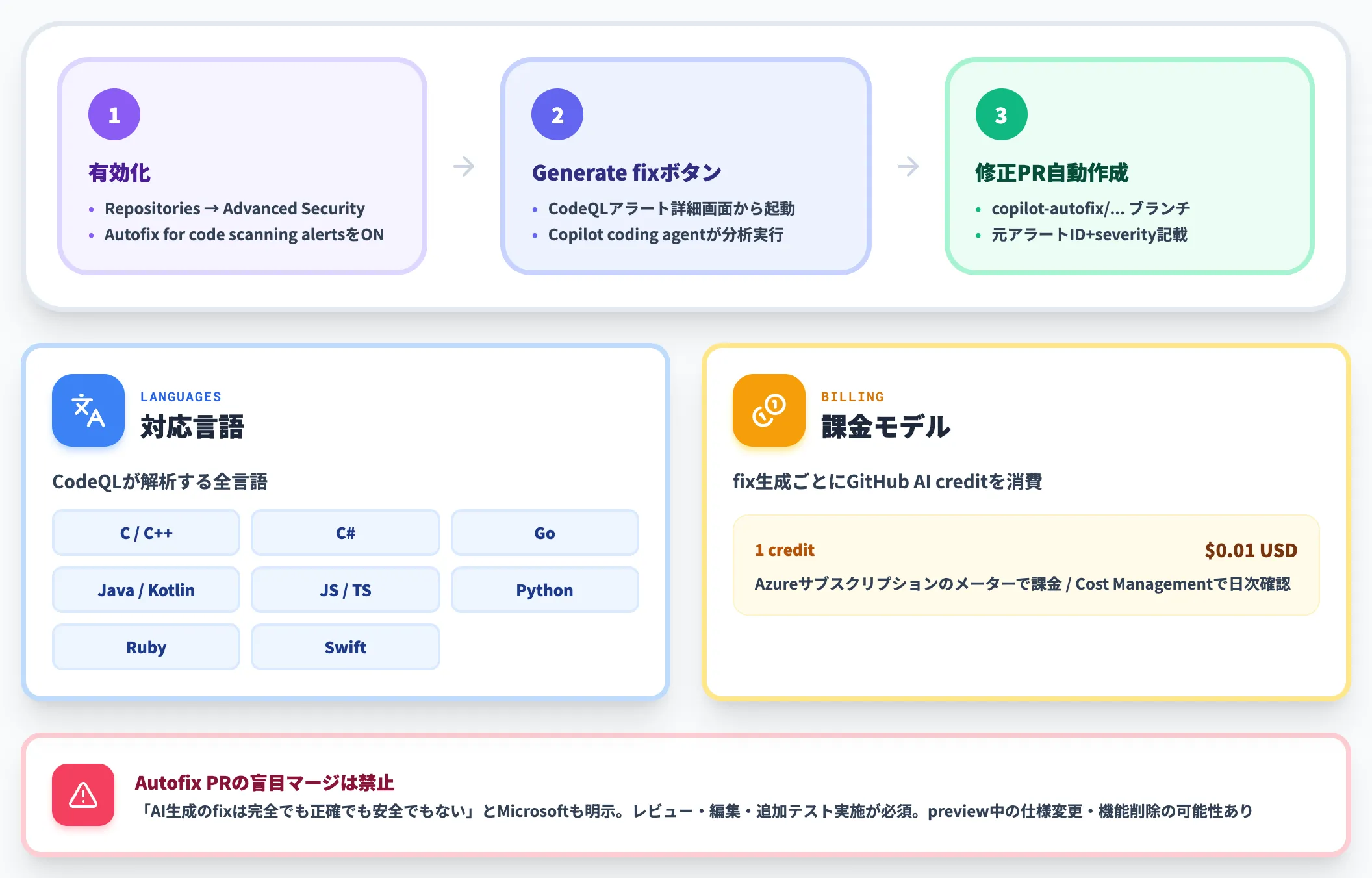The width and height of the screenshot is (1372, 878).
Task: Click 'fix生成ごとにGitHub AI creditを消費' text
Action: [x=887, y=482]
